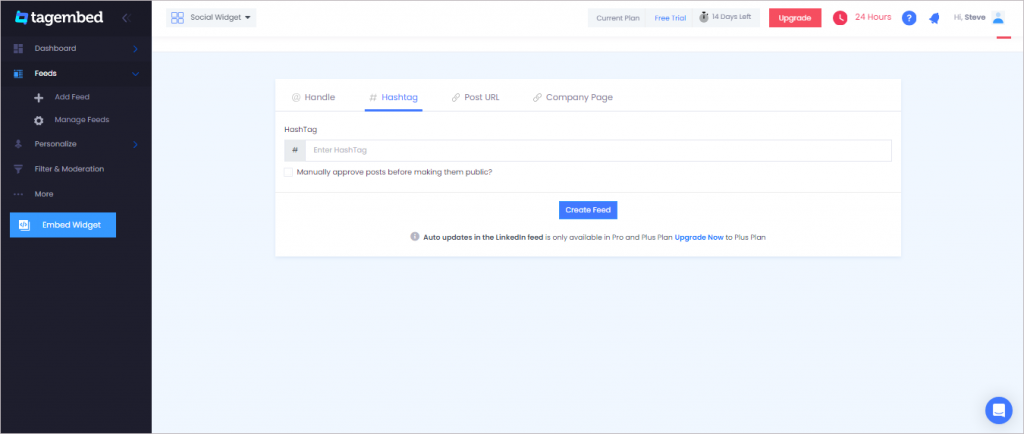This screenshot has width=1024, height=434.
Task: Open the Dashboard grid icon
Action: point(18,48)
